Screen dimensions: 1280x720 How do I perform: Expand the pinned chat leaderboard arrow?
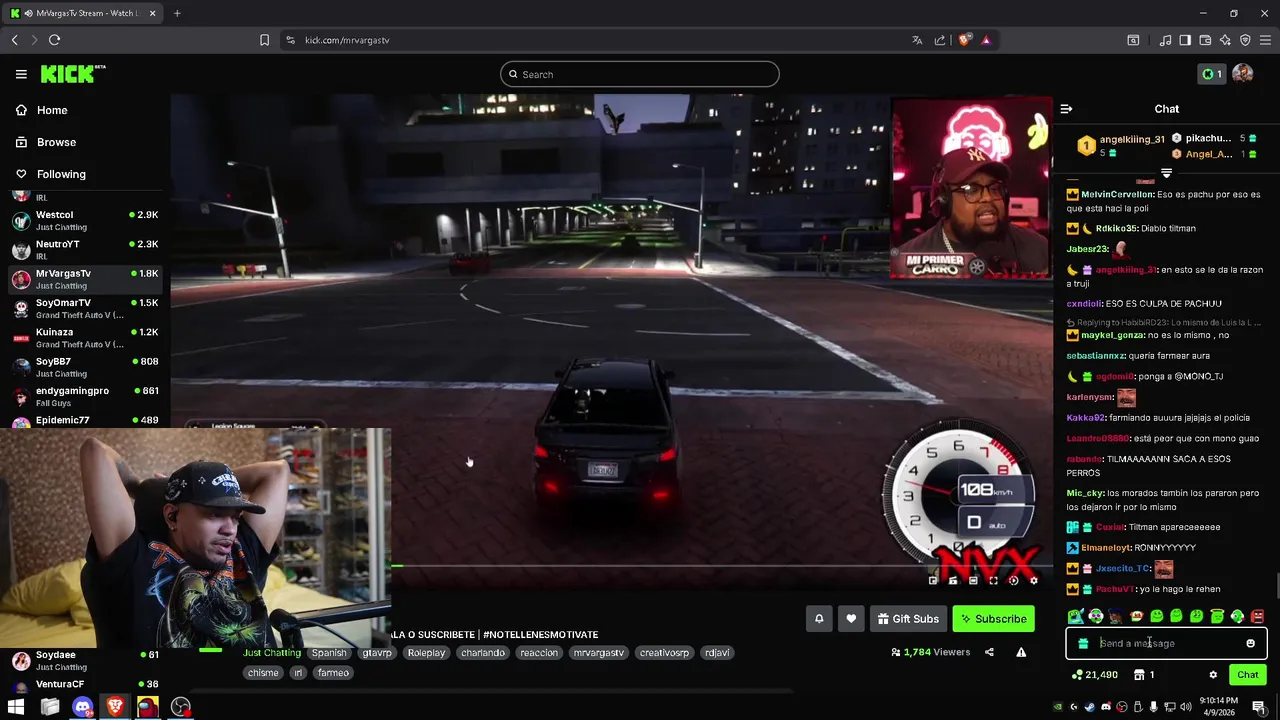(x=1166, y=174)
